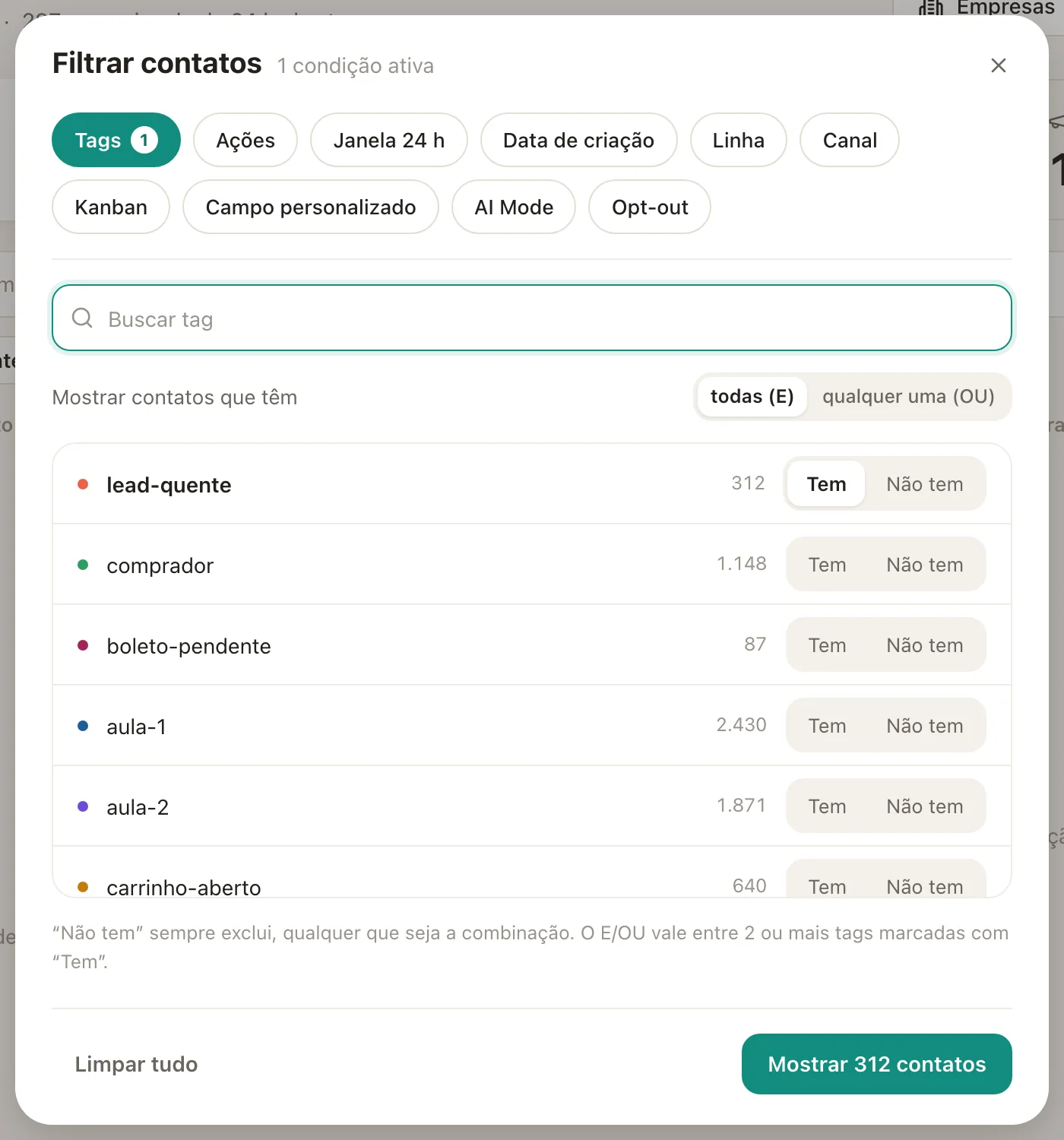Click Mostrar 312 contatos button
Viewport: 1064px width, 1140px height.
coord(877,1064)
